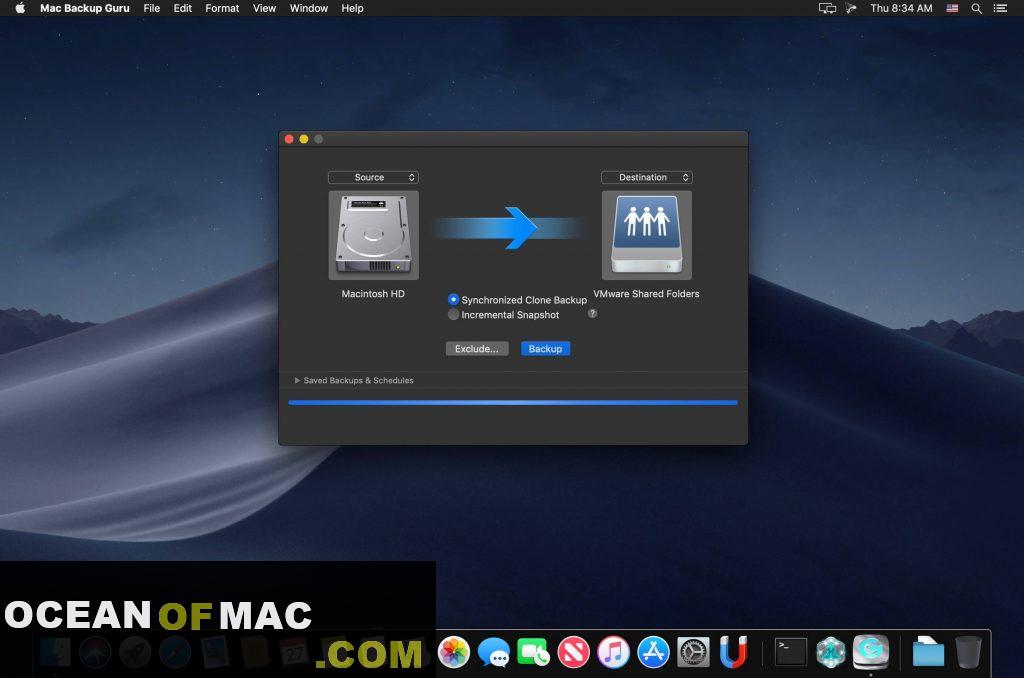This screenshot has height=678, width=1024.
Task: Open Photos from the dock
Action: (x=454, y=652)
